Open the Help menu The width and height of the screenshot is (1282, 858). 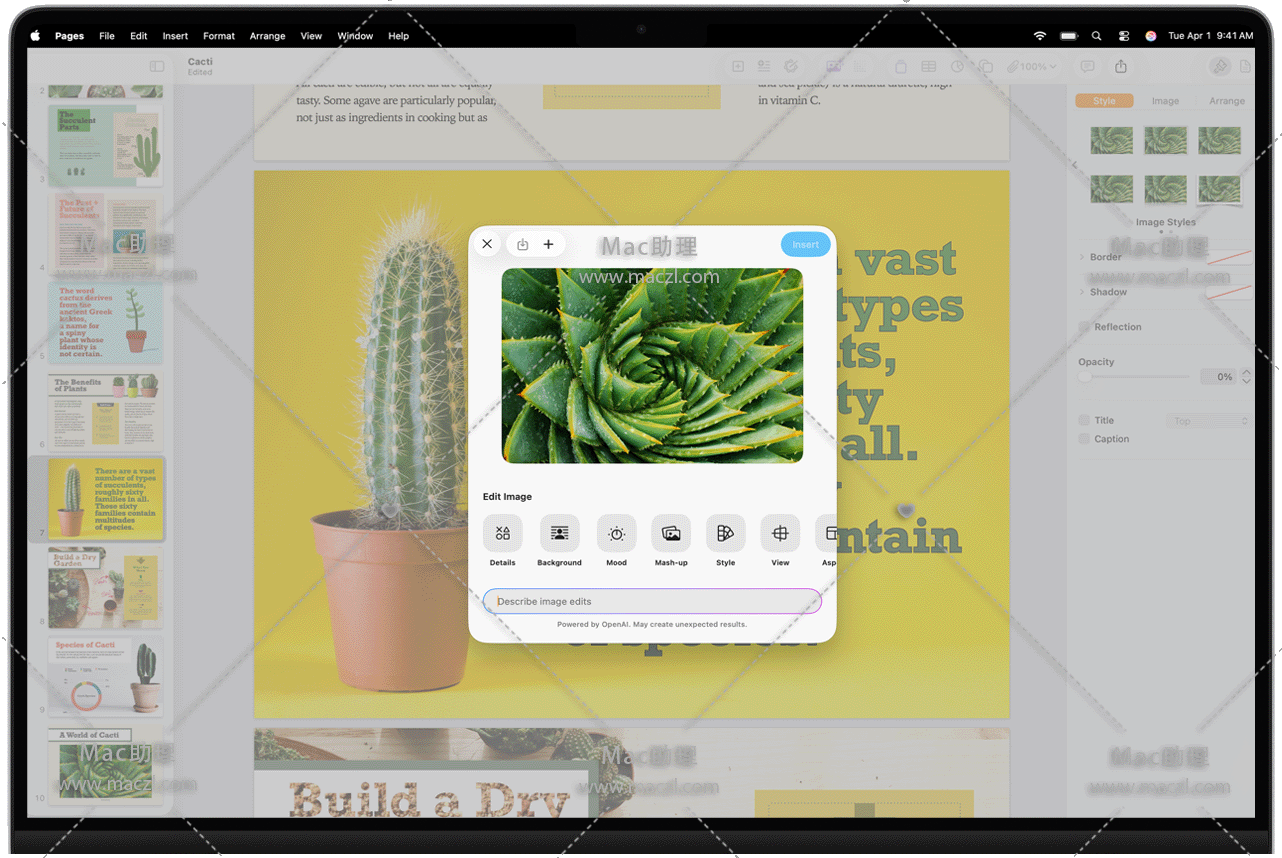click(x=398, y=36)
